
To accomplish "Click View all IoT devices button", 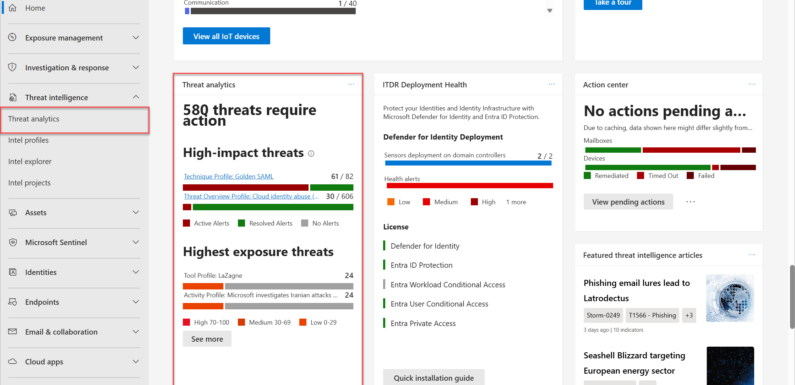I will click(227, 36).
